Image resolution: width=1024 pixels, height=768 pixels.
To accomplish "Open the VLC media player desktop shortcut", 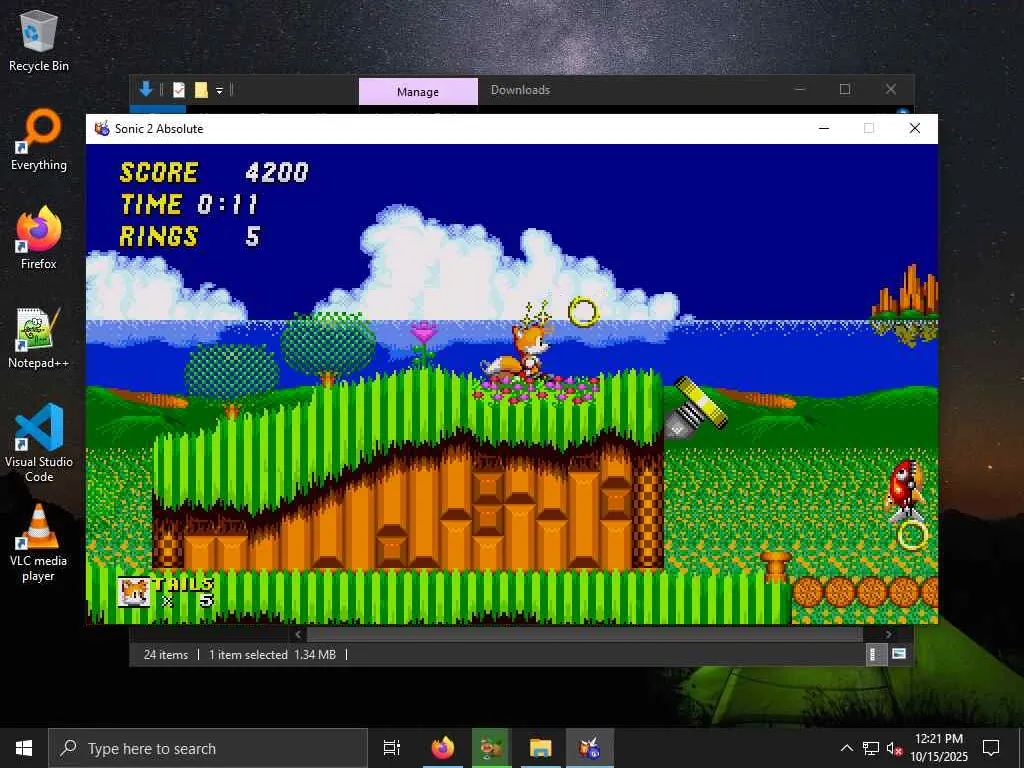I will click(39, 543).
